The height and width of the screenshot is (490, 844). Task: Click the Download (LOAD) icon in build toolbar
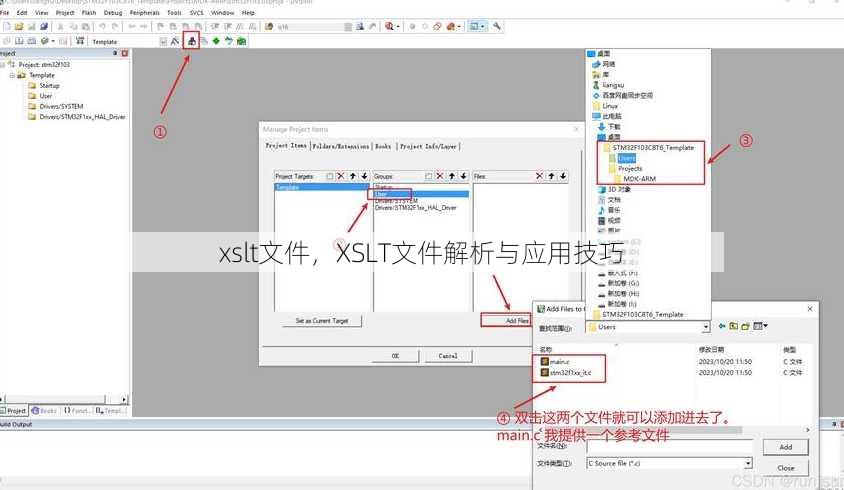click(x=80, y=41)
